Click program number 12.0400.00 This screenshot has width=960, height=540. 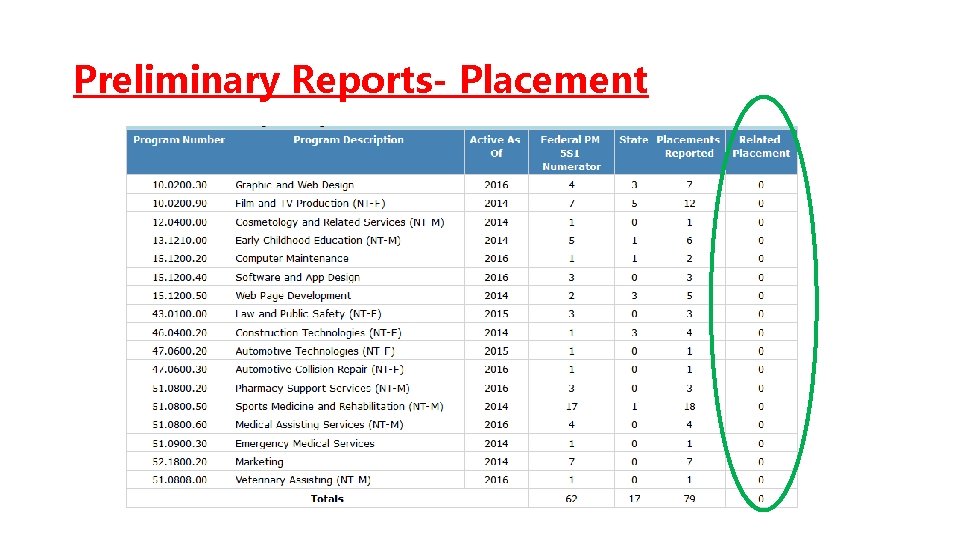click(x=179, y=222)
